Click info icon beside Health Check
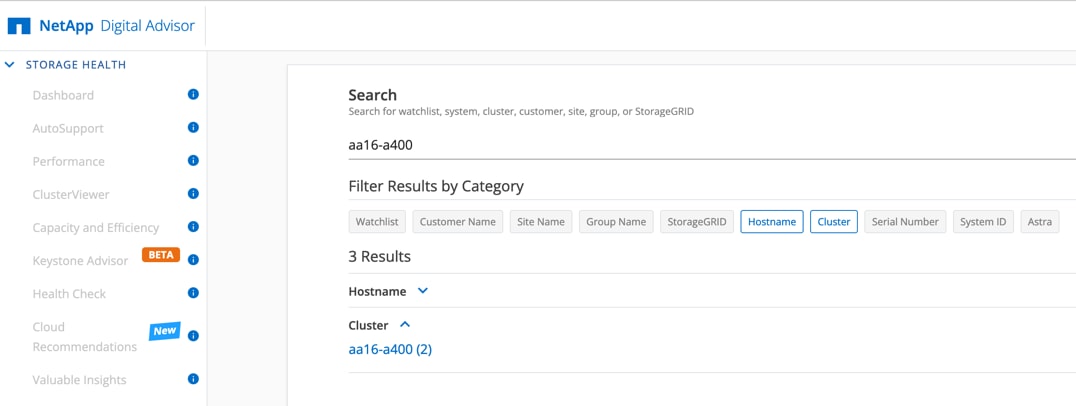1076x406 pixels. pyautogui.click(x=193, y=293)
